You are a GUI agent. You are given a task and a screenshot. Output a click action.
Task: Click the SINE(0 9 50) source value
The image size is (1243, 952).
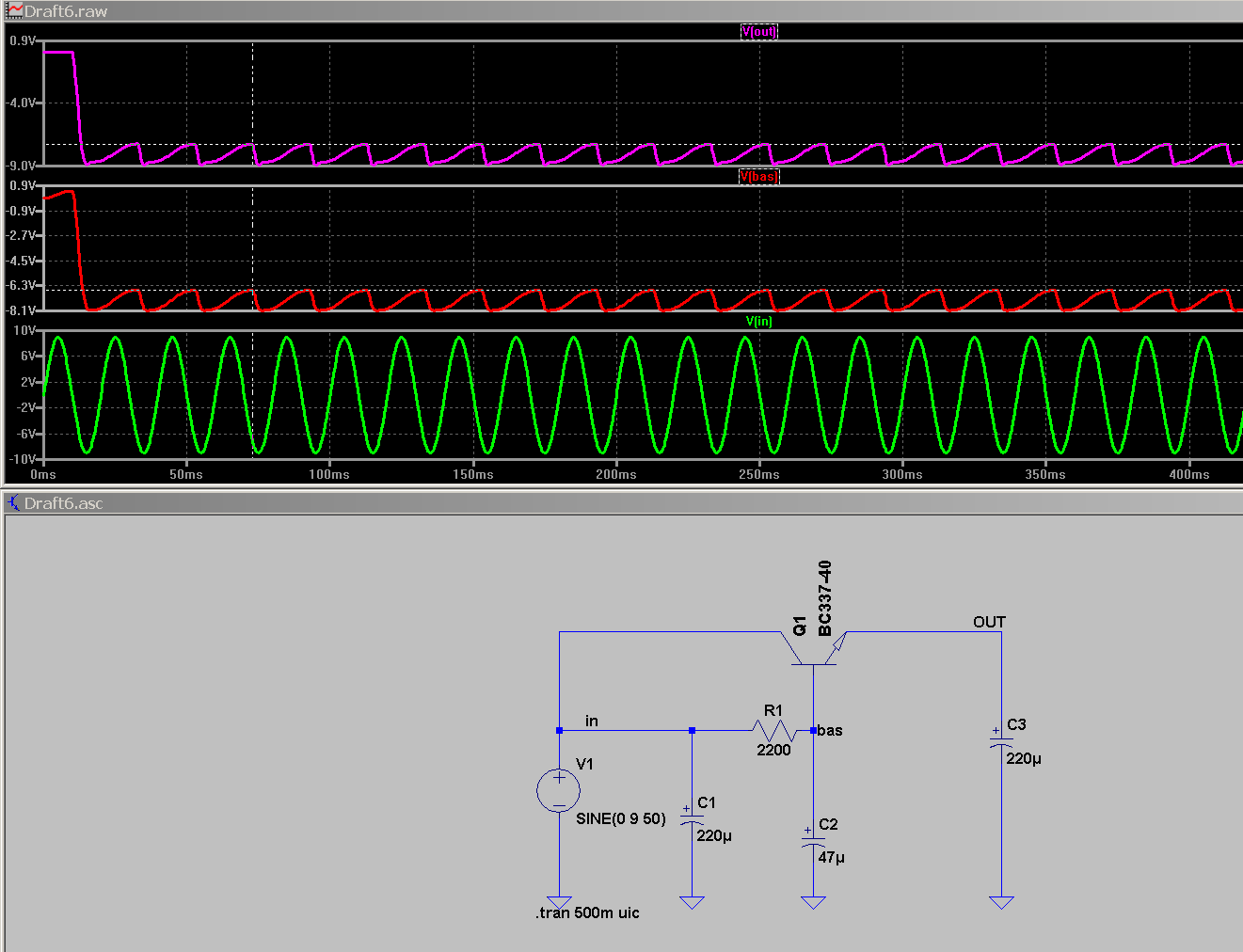tap(620, 818)
